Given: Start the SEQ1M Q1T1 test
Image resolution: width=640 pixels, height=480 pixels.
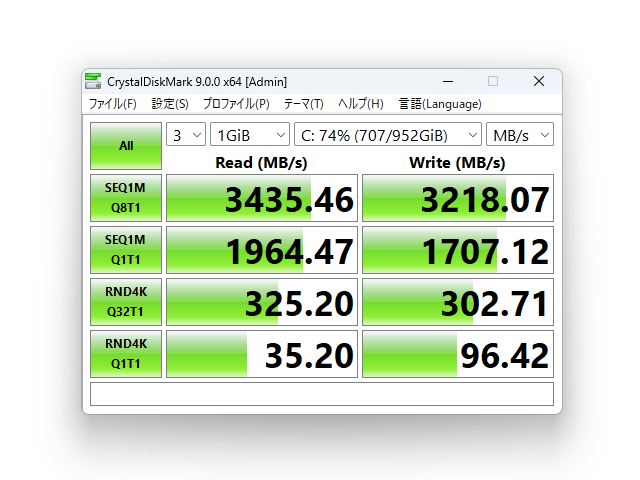Looking at the screenshot, I should [126, 250].
